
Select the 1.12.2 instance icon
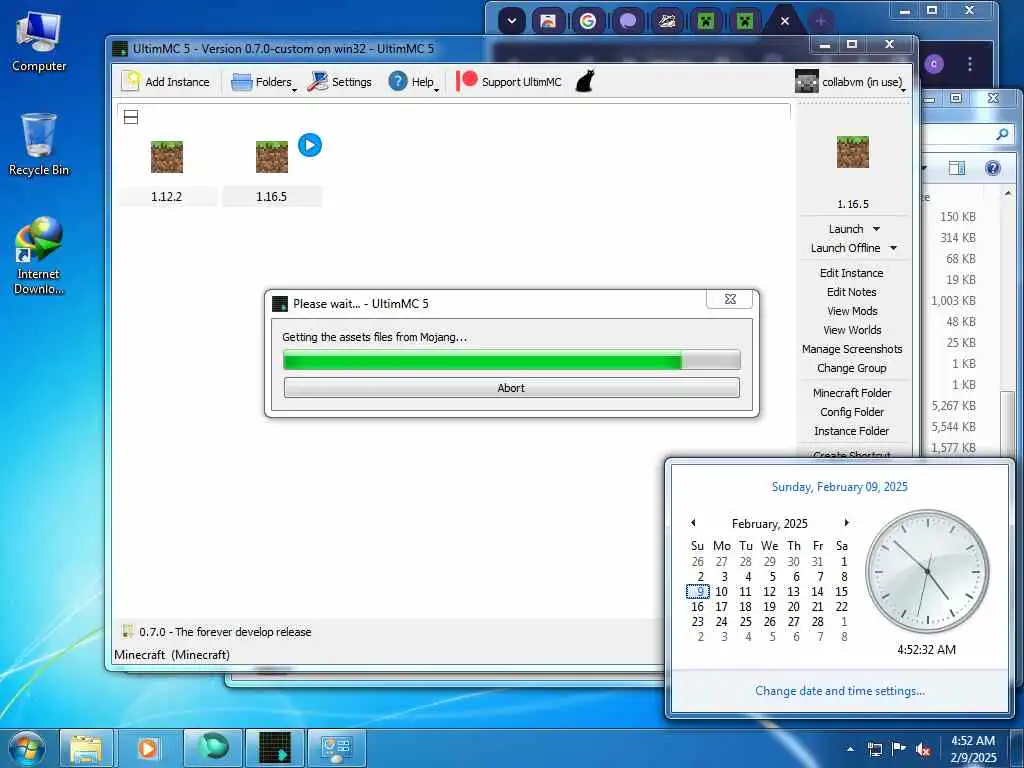coord(167,157)
